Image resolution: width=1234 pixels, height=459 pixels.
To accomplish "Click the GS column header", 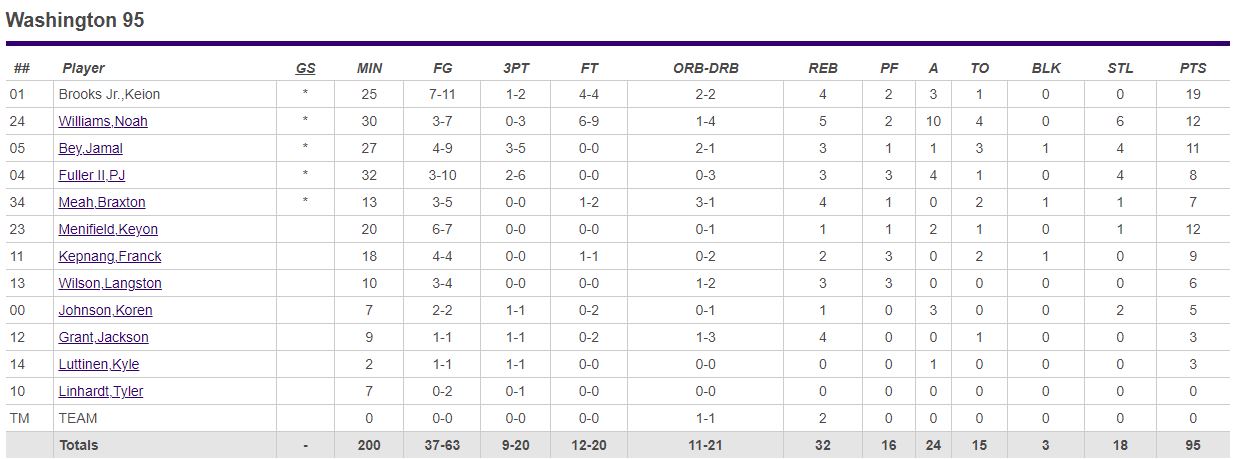I will (305, 68).
